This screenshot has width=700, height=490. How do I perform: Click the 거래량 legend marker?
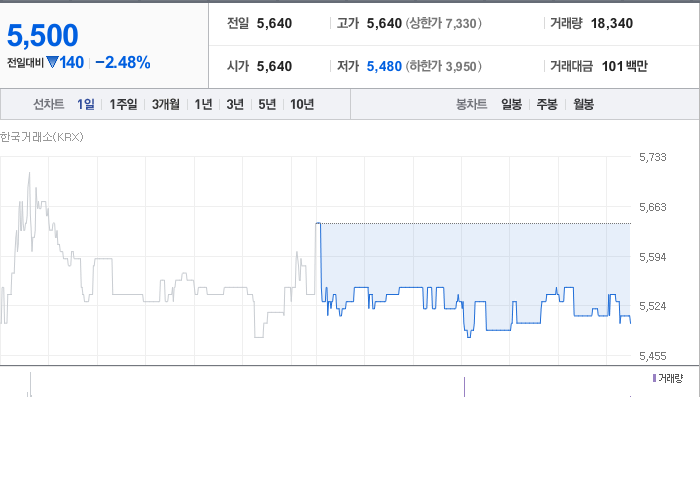click(x=654, y=378)
